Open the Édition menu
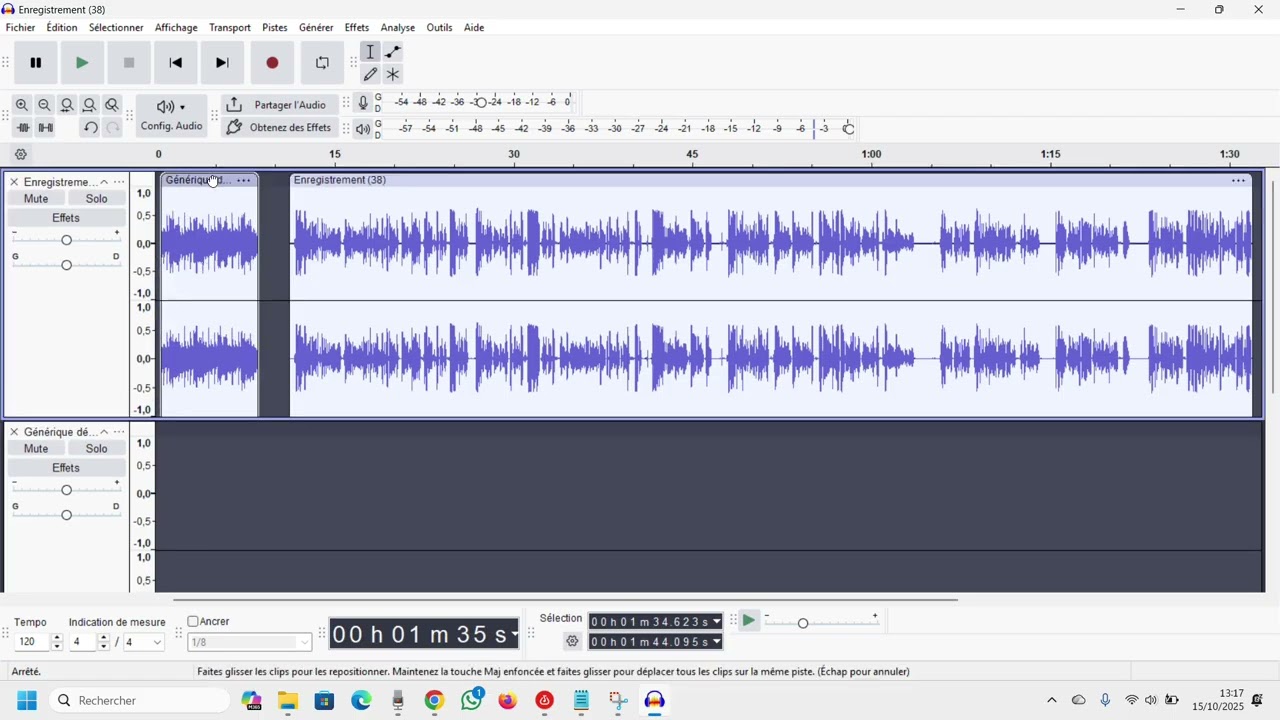Viewport: 1280px width, 720px height. (x=62, y=28)
